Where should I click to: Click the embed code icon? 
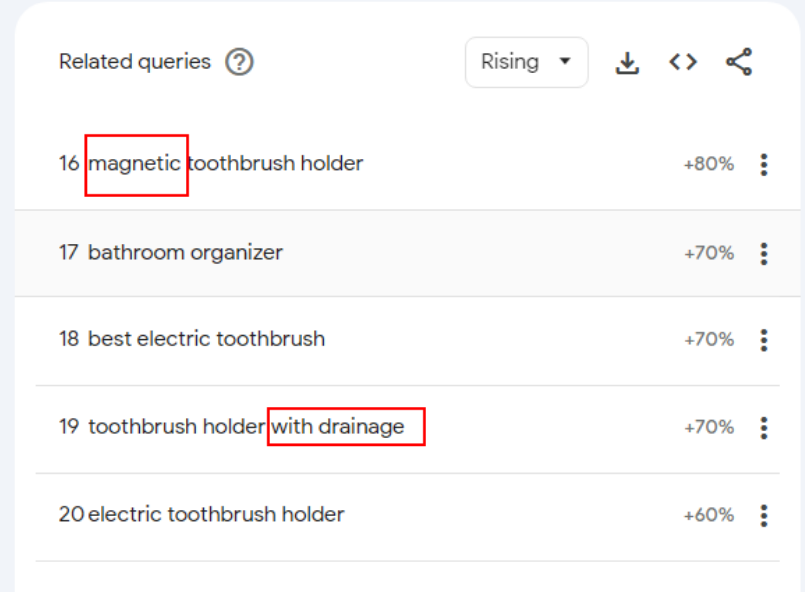[683, 63]
